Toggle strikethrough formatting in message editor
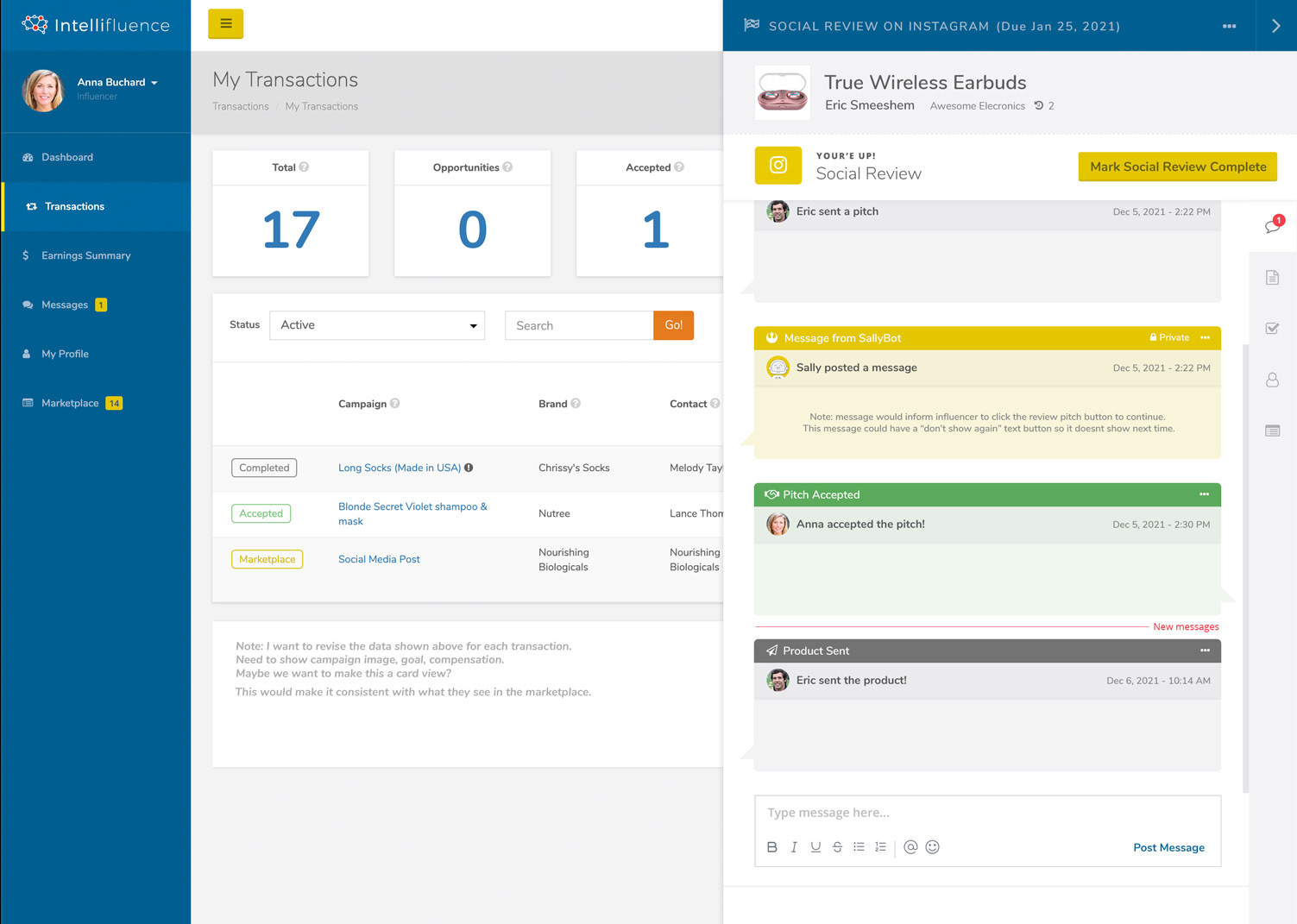Image resolution: width=1297 pixels, height=924 pixels. pyautogui.click(x=837, y=847)
